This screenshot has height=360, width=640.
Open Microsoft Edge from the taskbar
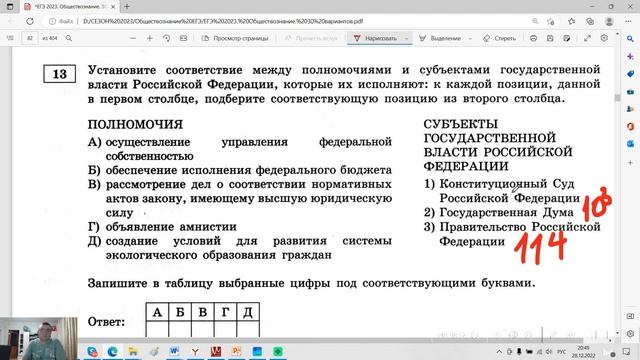click(x=113, y=351)
